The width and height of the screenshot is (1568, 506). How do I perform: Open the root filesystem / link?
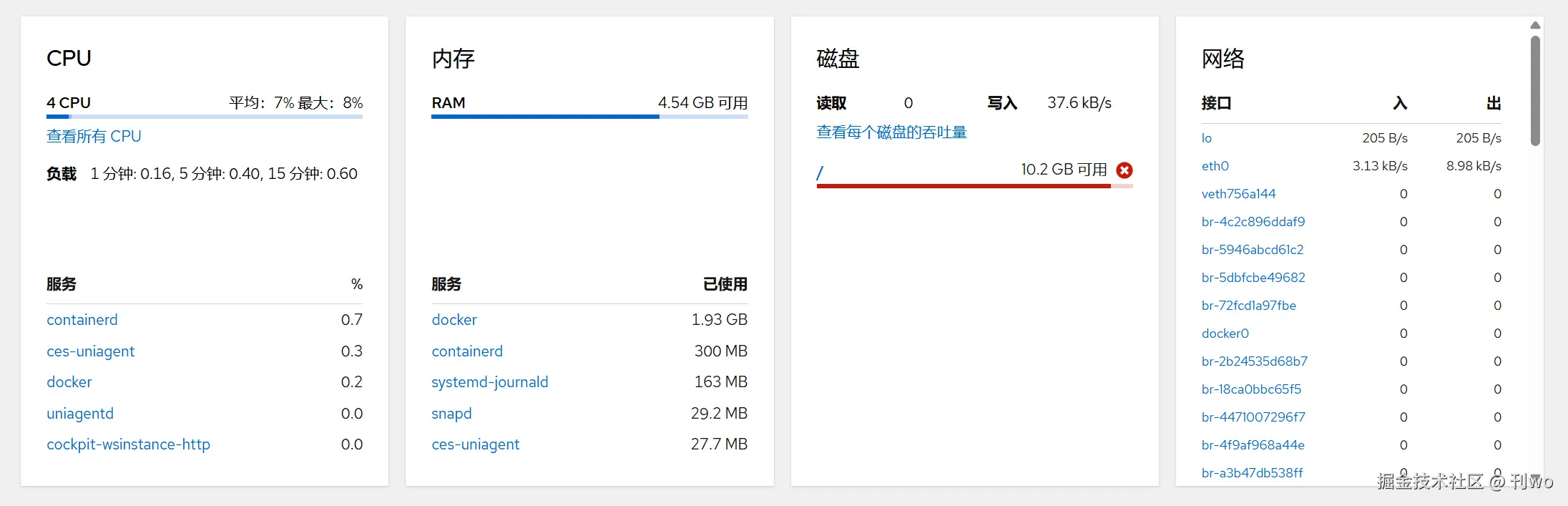point(820,172)
